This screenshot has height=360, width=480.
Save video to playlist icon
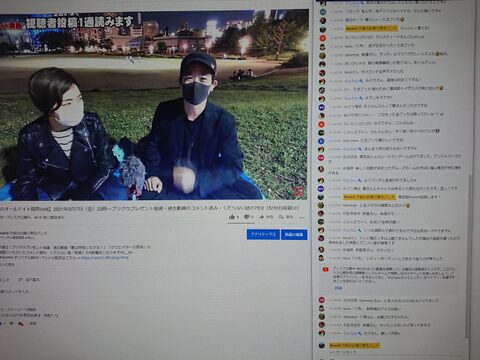pyautogui.click(x=281, y=217)
